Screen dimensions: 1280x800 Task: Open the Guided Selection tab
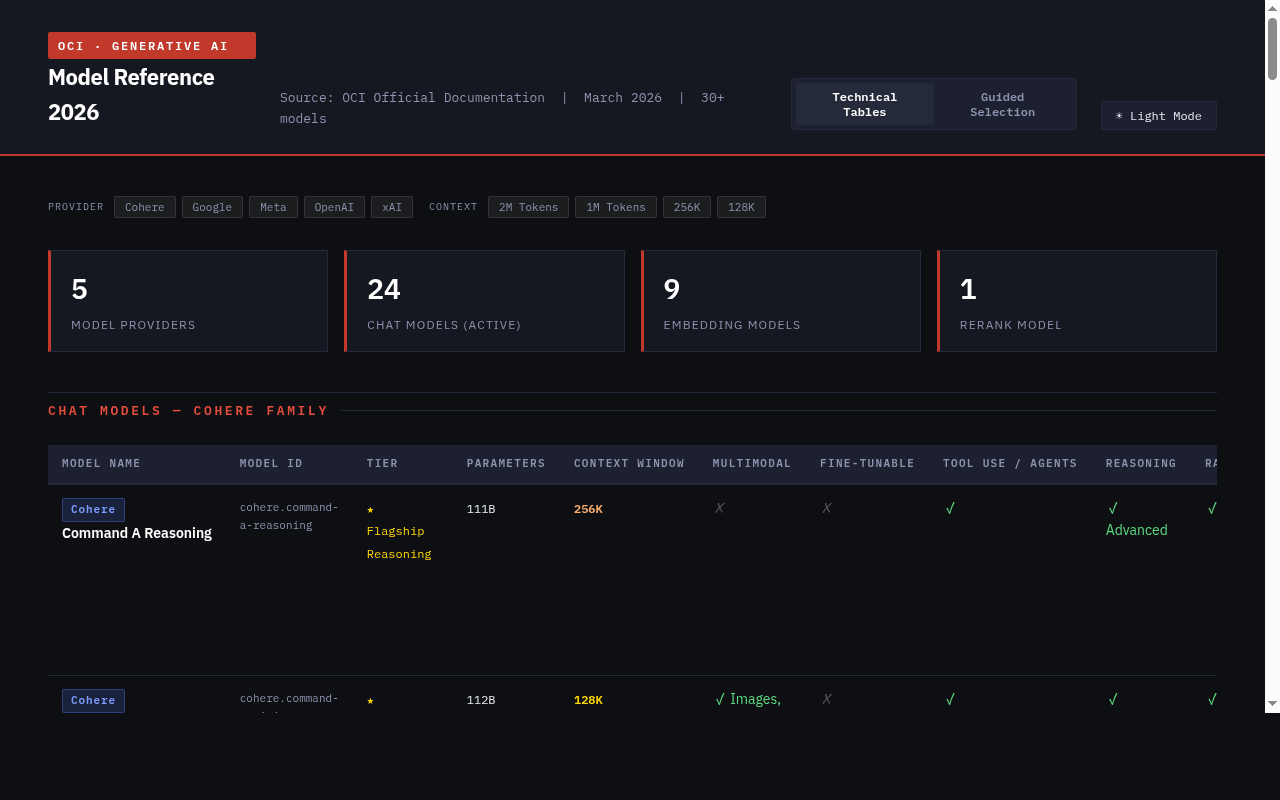1002,105
